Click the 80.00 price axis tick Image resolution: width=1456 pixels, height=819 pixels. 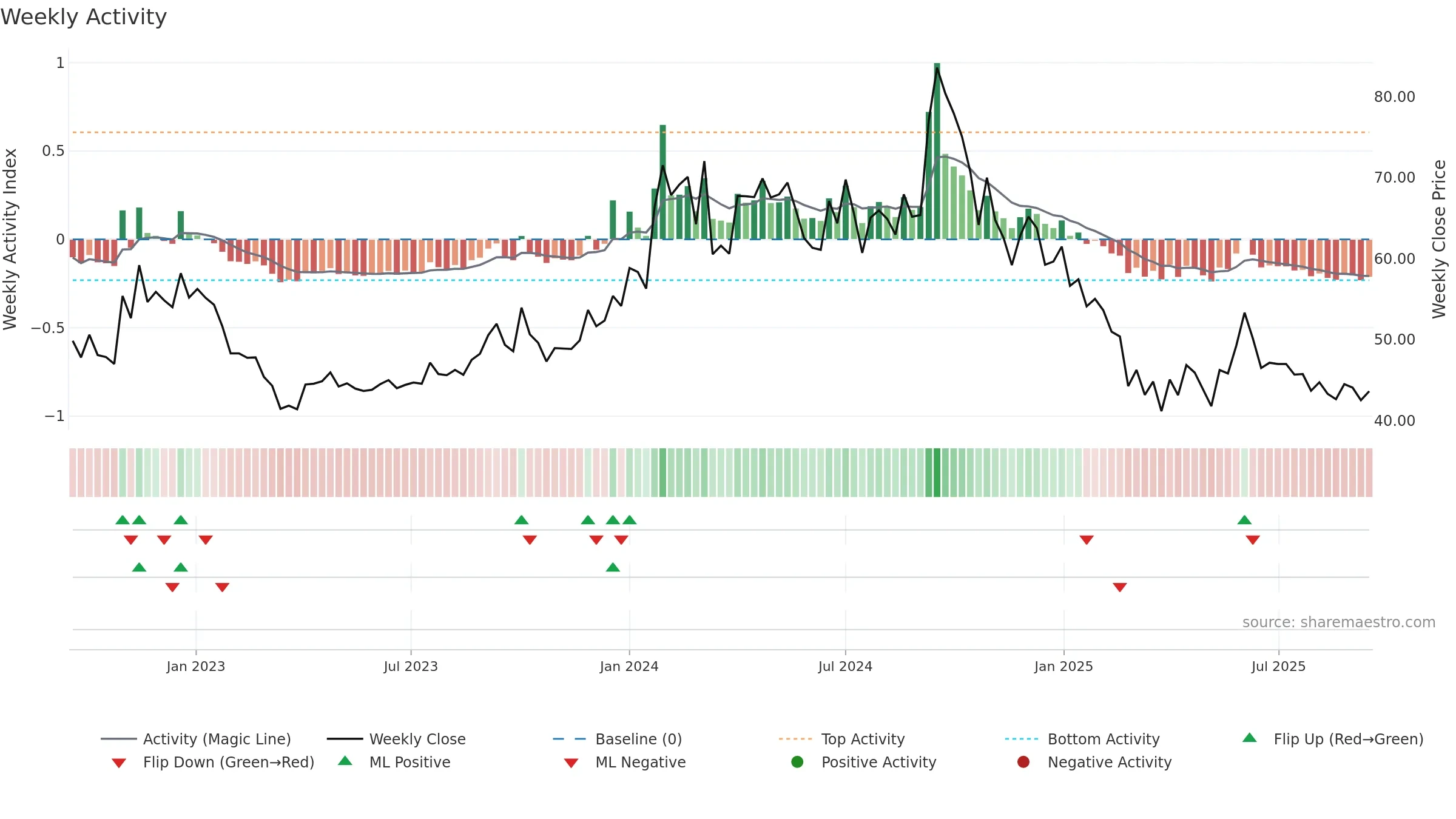pos(1395,96)
